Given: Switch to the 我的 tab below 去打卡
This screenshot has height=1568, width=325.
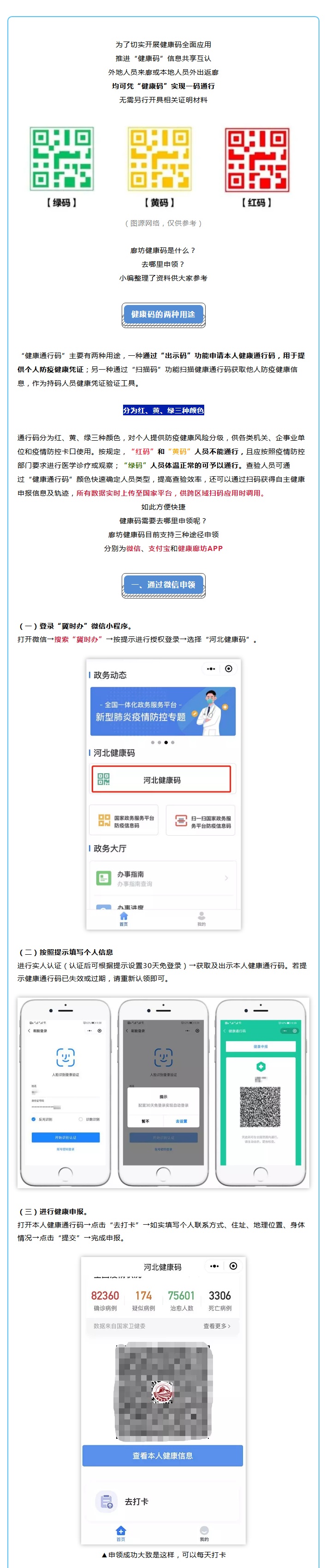Looking at the screenshot, I should [x=205, y=1532].
